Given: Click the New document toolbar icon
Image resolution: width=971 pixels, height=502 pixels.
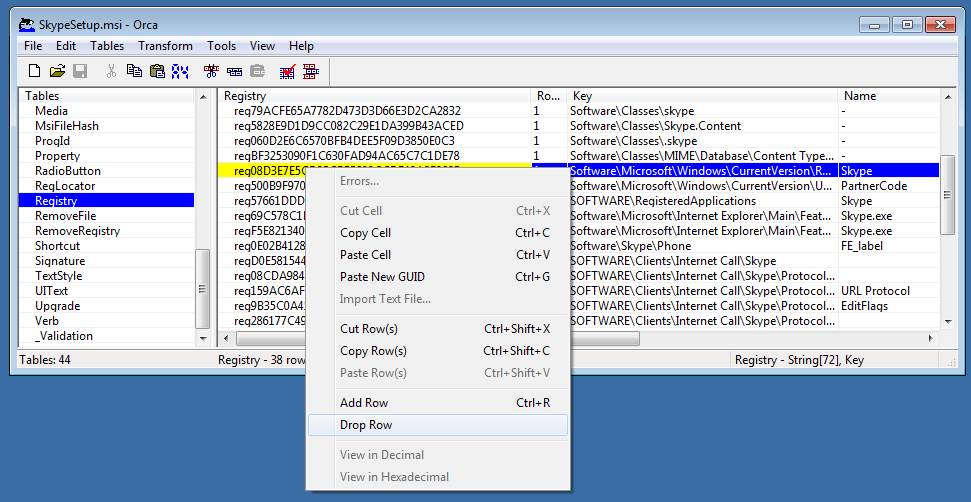Looking at the screenshot, I should 35,71.
